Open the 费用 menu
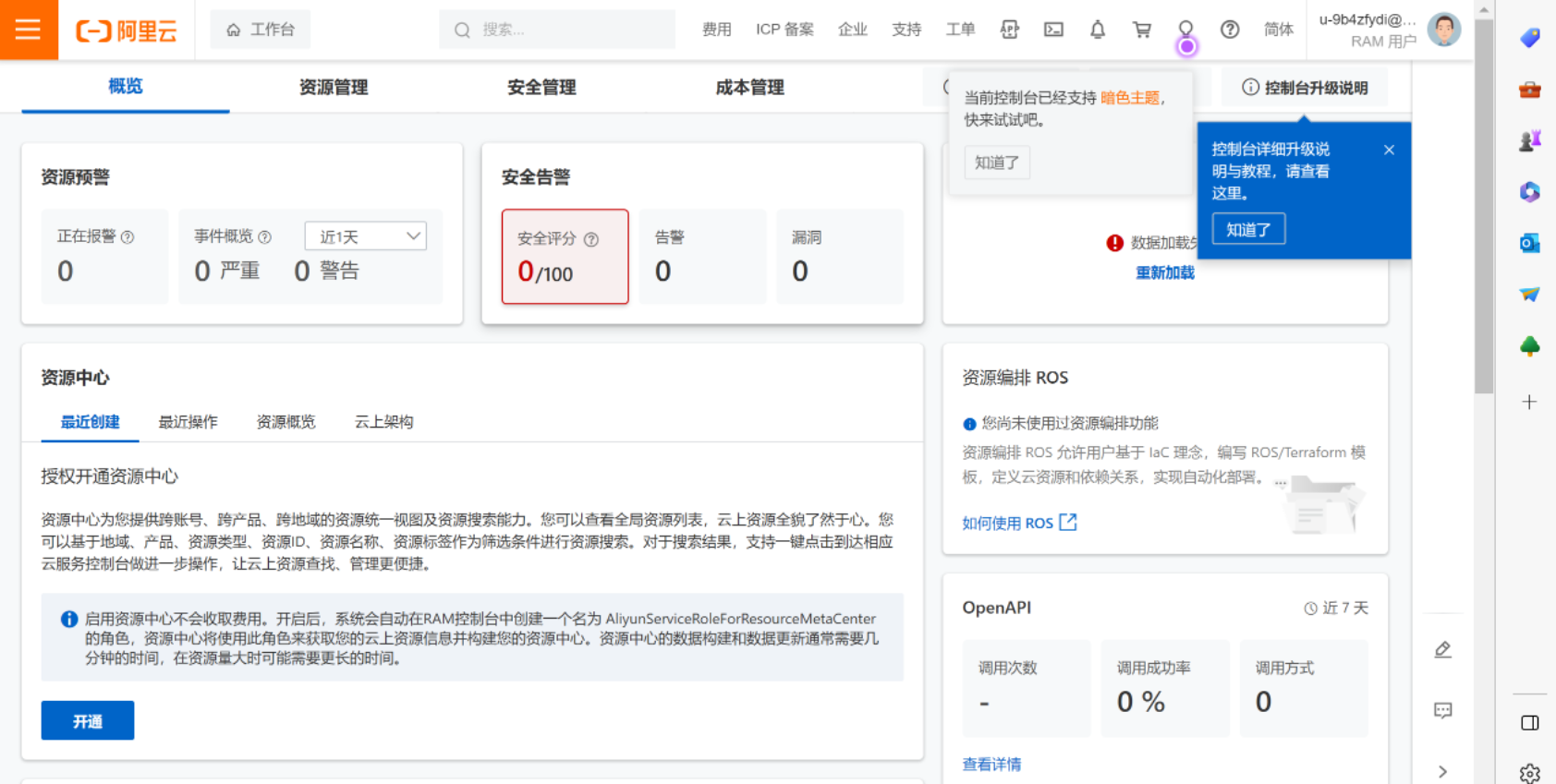This screenshot has height=784, width=1556. (x=717, y=30)
